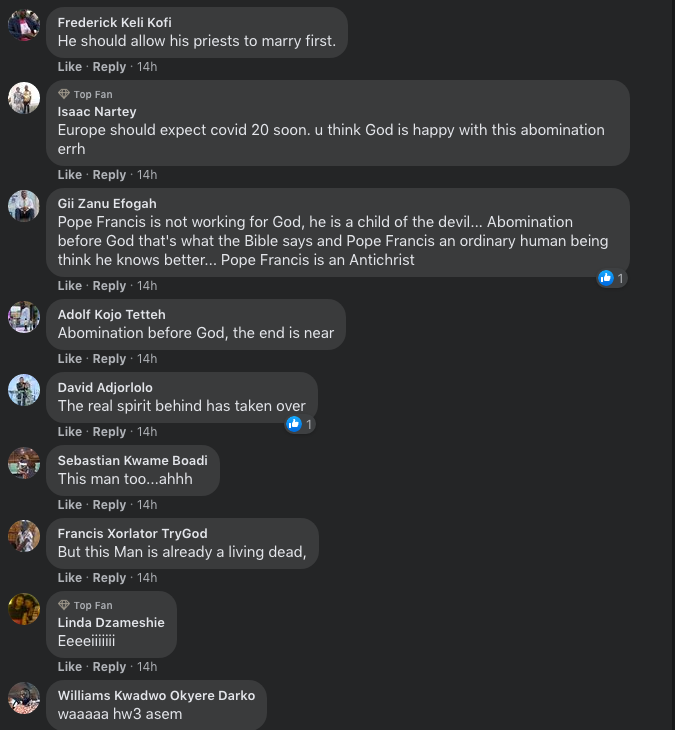The height and width of the screenshot is (730, 675).
Task: Open Isaac Nartey's profile name link
Action: (97, 112)
